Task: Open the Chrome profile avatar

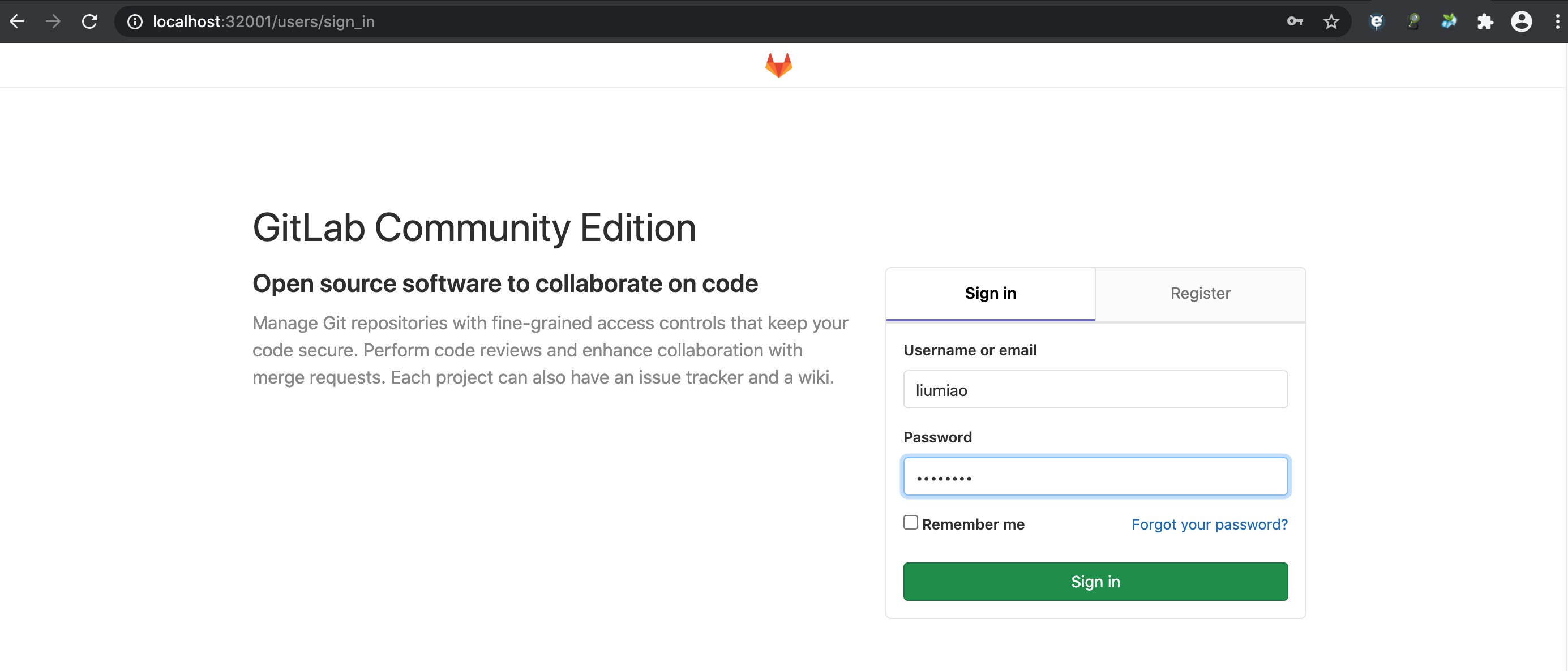Action: click(1521, 22)
